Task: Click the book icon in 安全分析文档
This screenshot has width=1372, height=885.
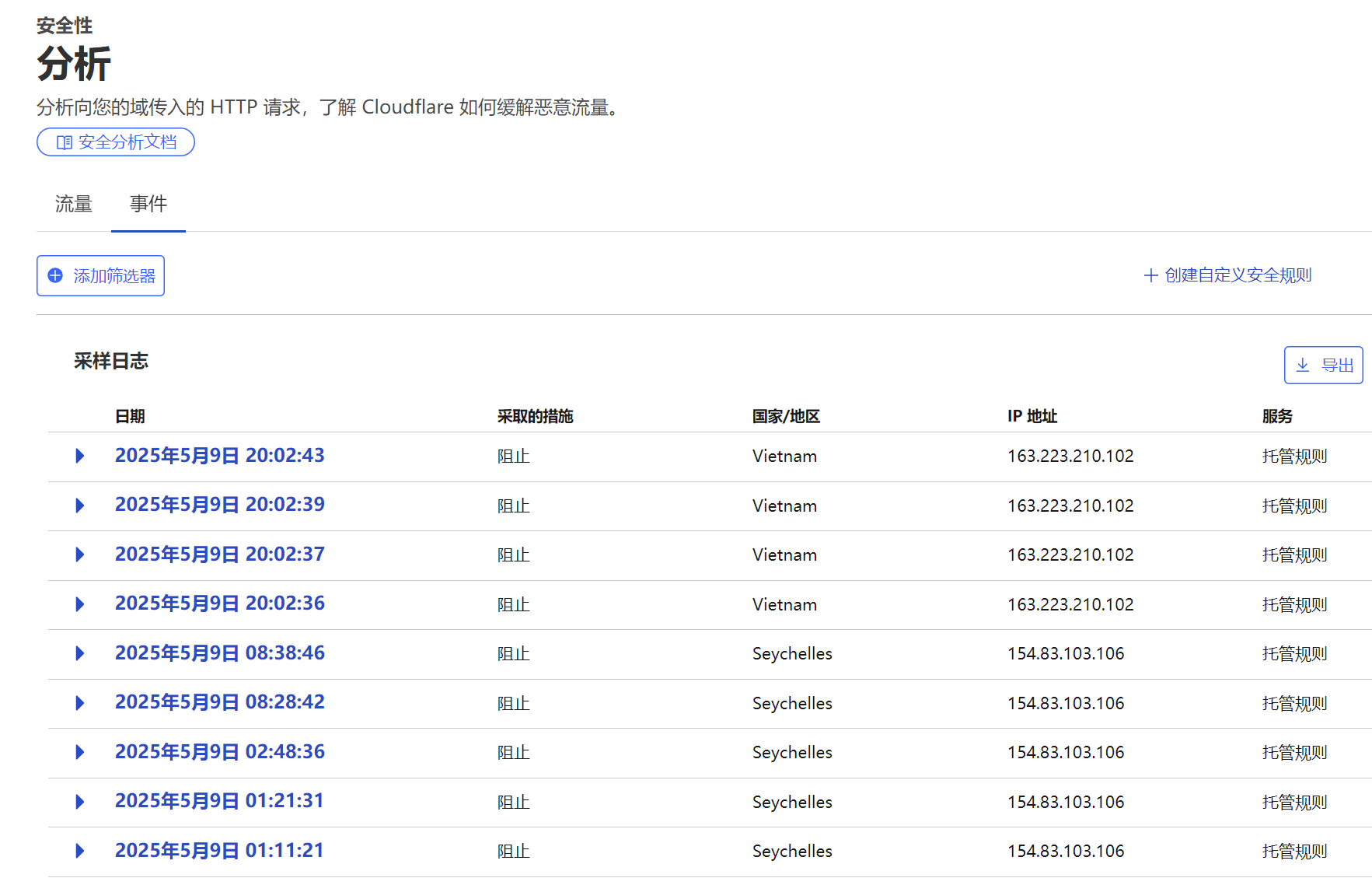Action: 65,142
